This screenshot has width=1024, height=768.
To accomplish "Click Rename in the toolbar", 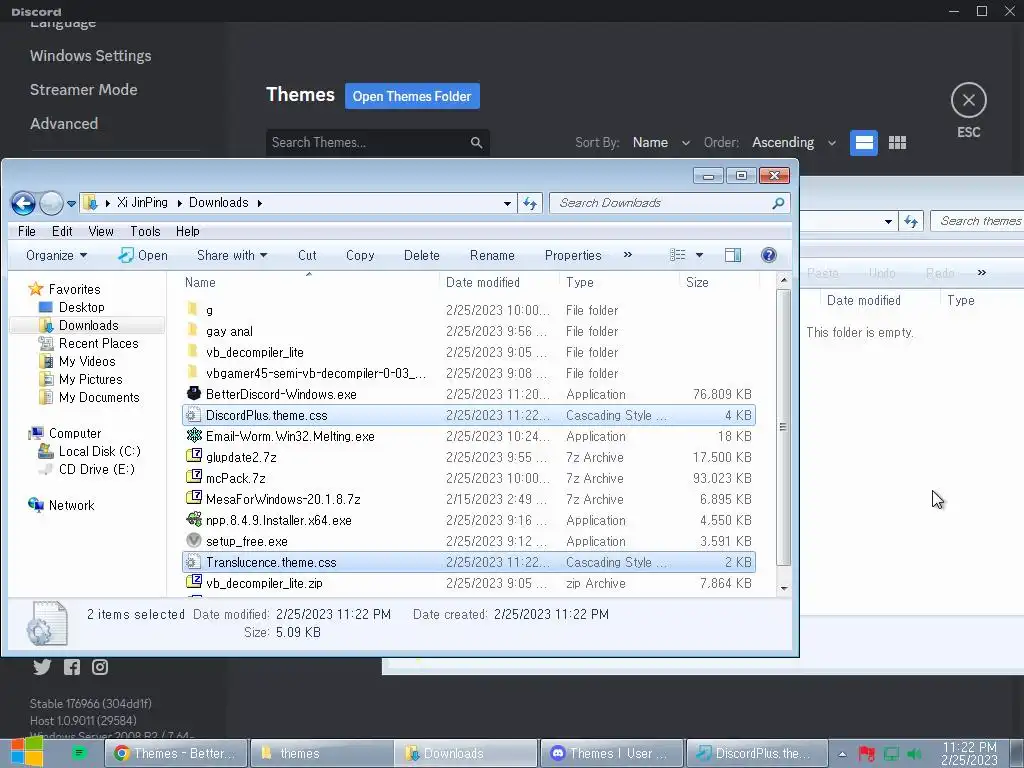I will pos(492,255).
